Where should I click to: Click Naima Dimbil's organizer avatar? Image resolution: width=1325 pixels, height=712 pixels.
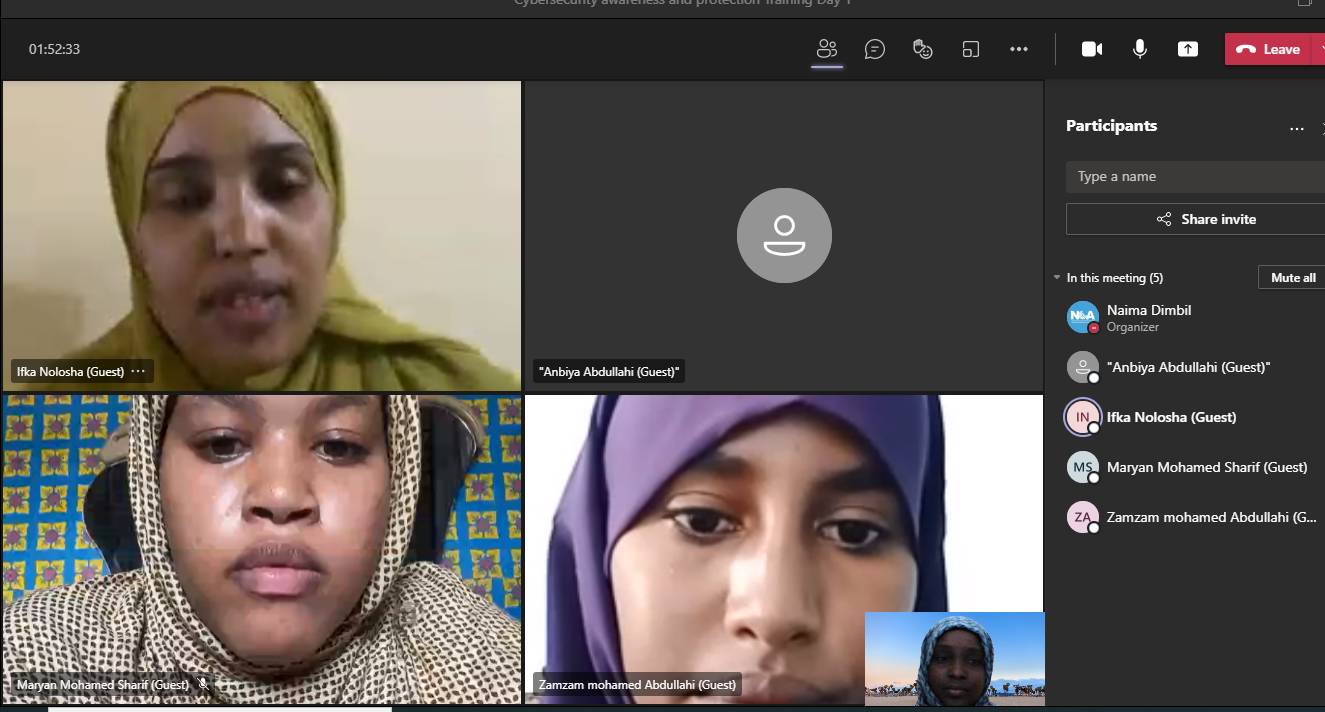tap(1082, 317)
